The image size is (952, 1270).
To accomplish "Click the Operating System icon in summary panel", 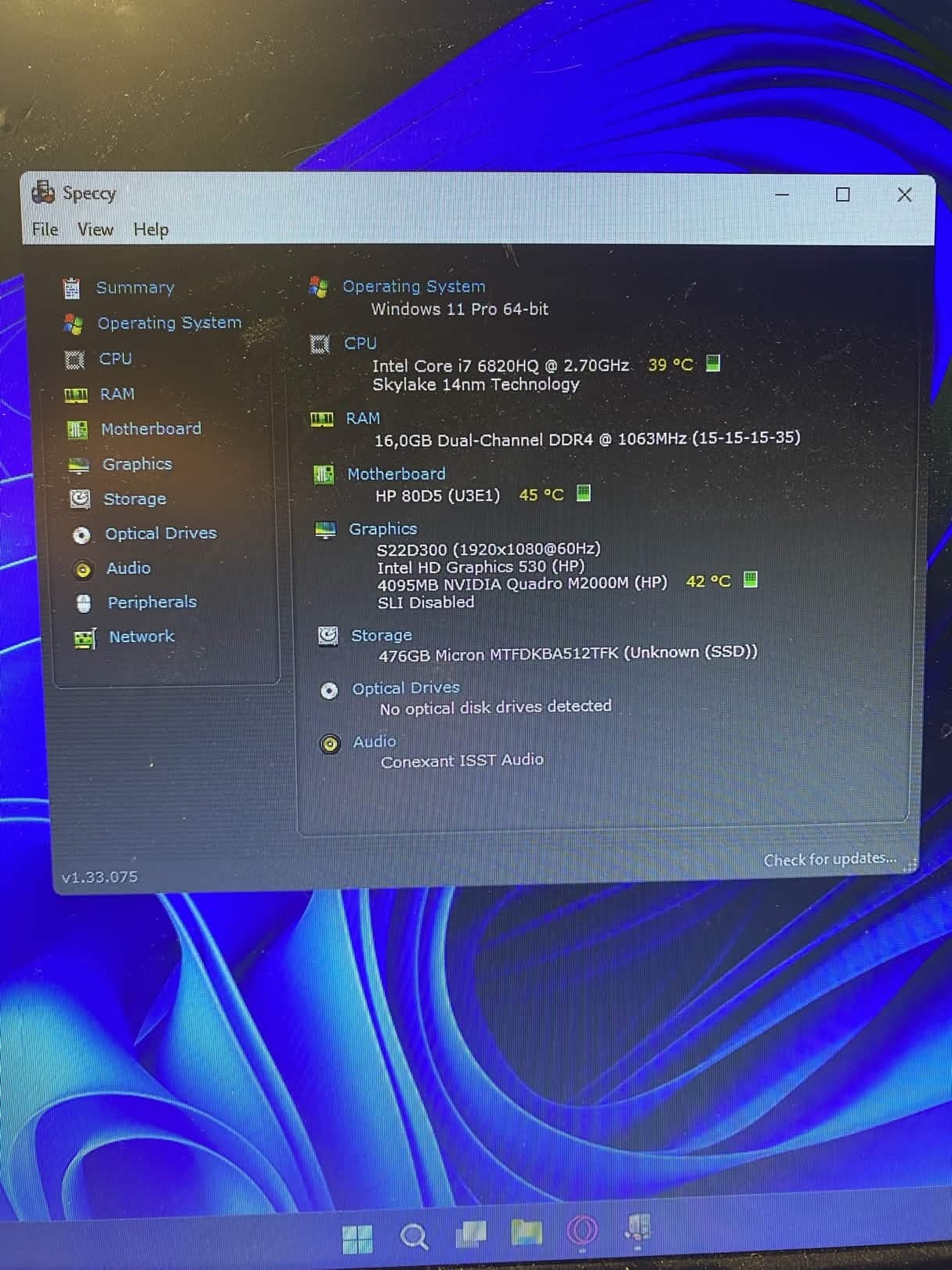I will 318,287.
